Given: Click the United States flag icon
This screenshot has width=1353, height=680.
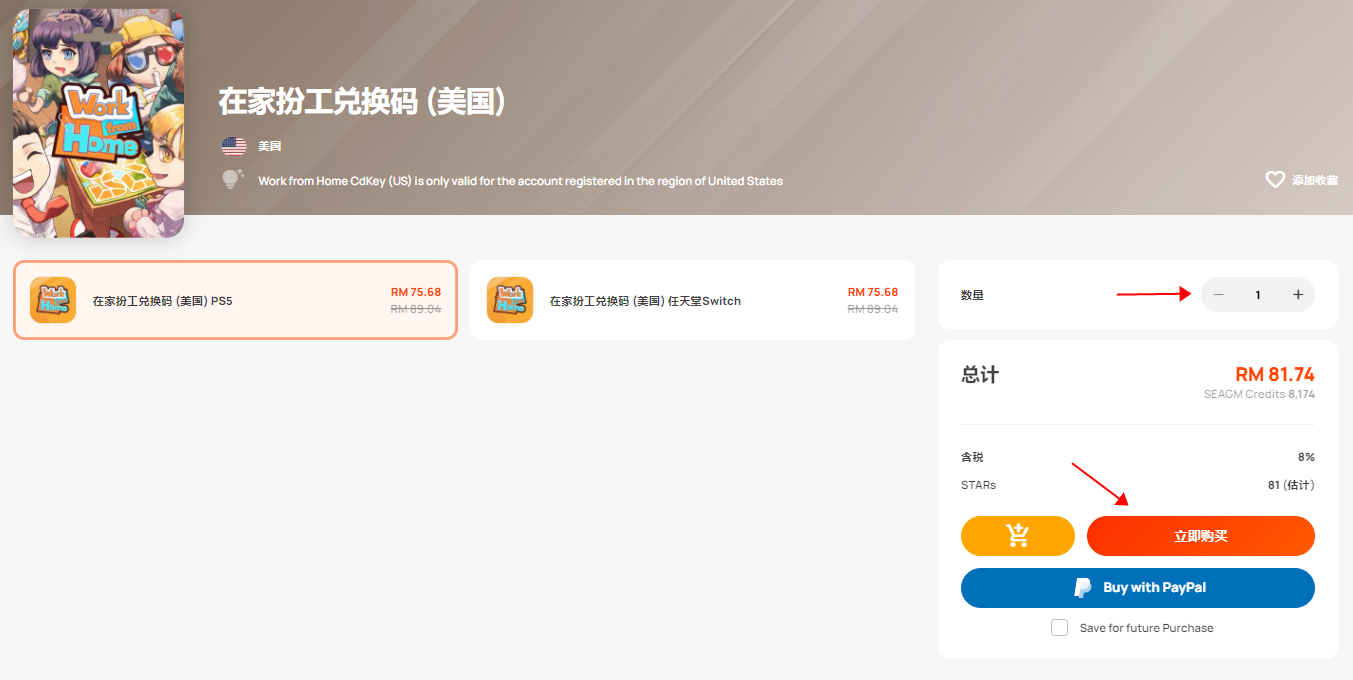Looking at the screenshot, I should (x=234, y=146).
